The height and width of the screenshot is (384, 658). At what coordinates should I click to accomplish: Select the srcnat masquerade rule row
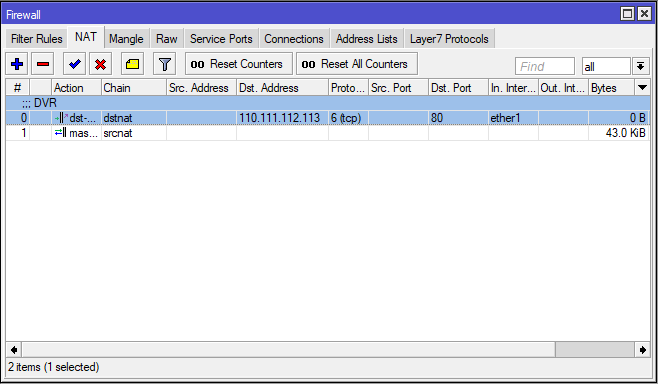coord(328,133)
